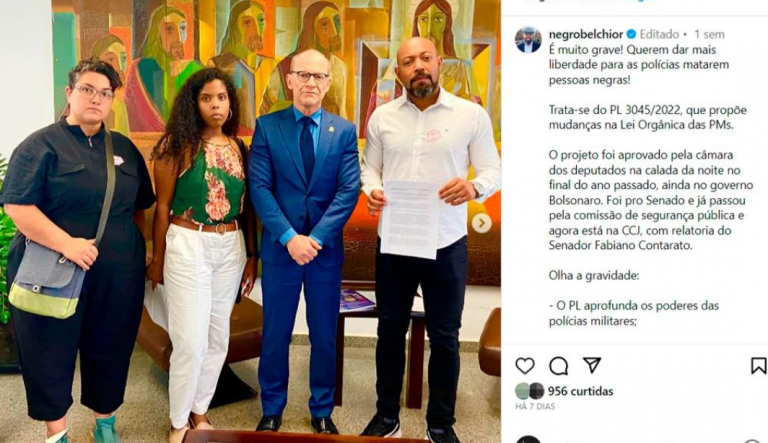This screenshot has height=443, width=768.
Task: Click the verified badge next to negrobelchior
Action: pyautogui.click(x=631, y=34)
